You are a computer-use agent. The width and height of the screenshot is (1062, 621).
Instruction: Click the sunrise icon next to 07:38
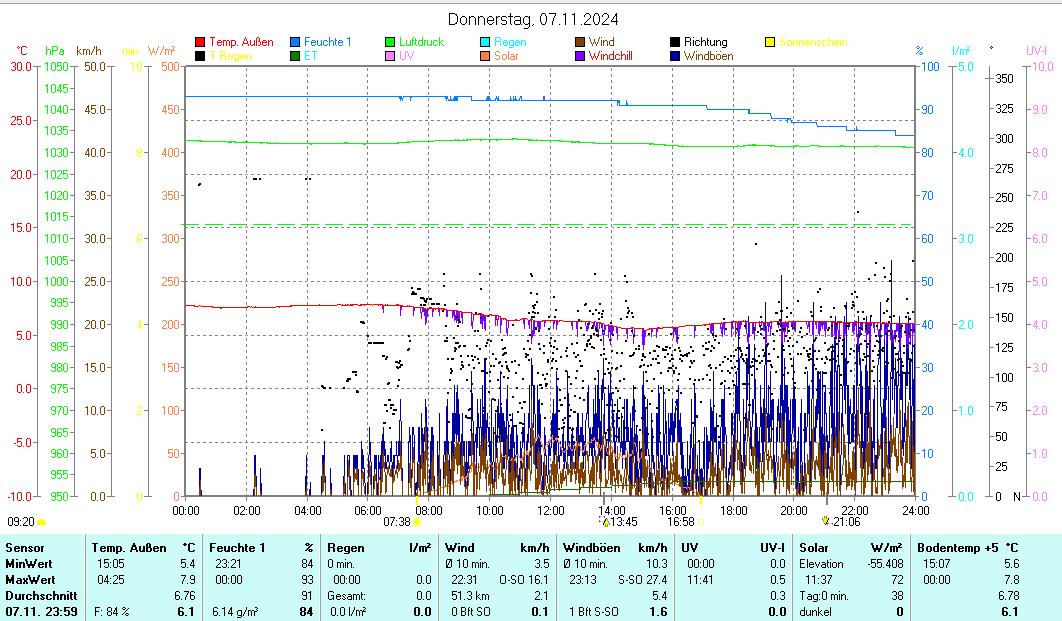coord(417,521)
